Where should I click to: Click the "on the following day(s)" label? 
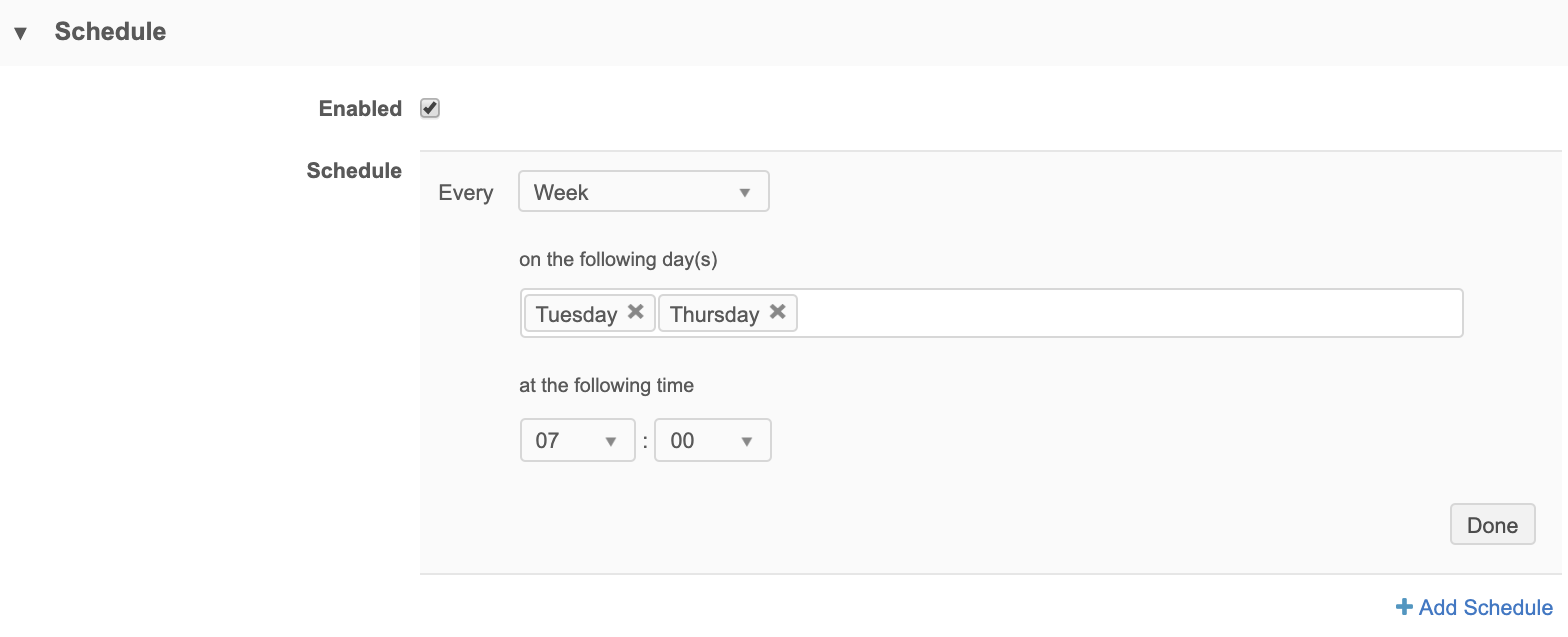(618, 259)
